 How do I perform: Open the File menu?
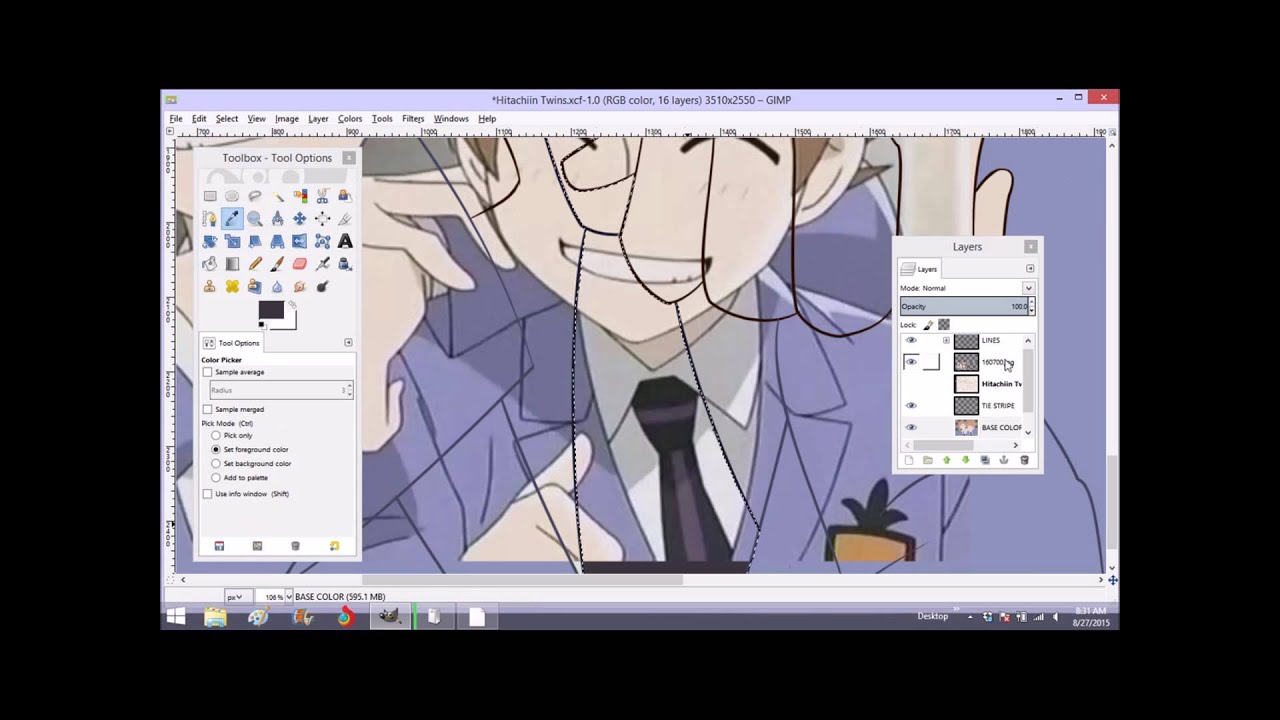click(176, 119)
